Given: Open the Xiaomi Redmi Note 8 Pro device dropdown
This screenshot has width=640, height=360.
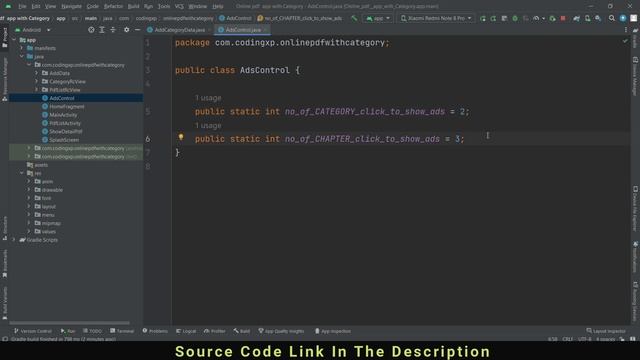Looking at the screenshot, I should (436, 18).
